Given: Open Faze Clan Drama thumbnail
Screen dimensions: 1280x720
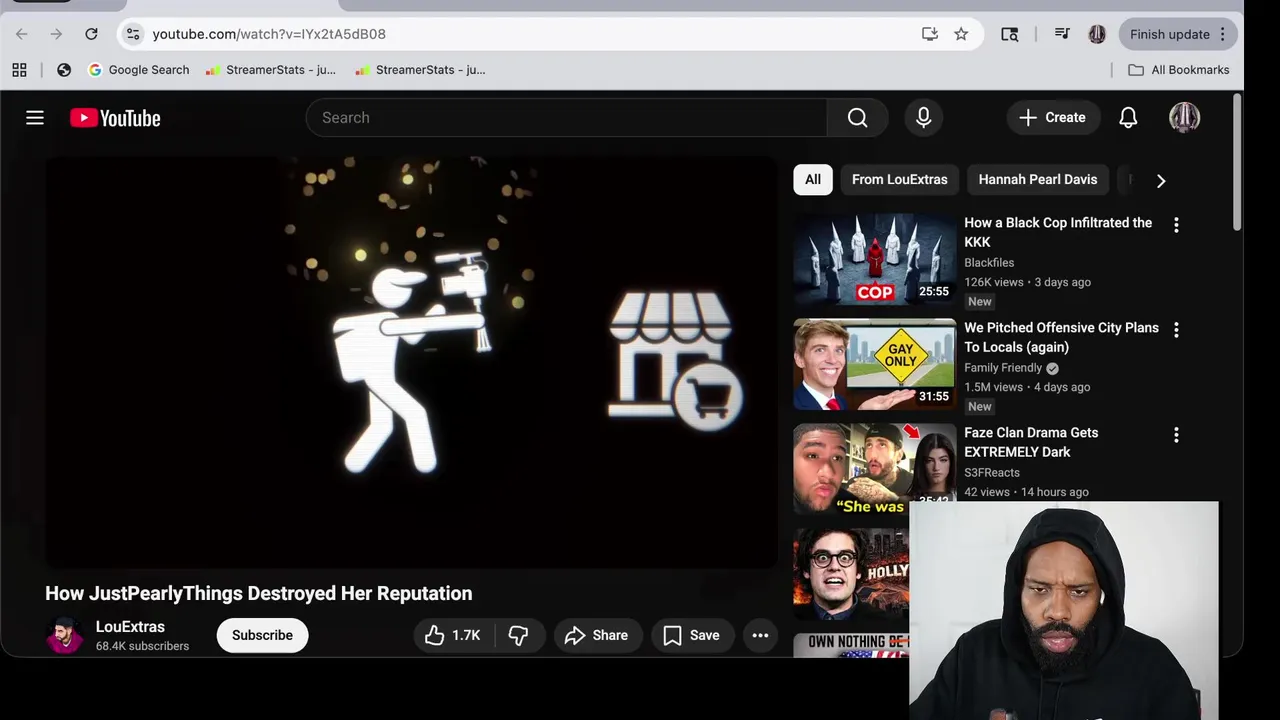Looking at the screenshot, I should click(875, 469).
